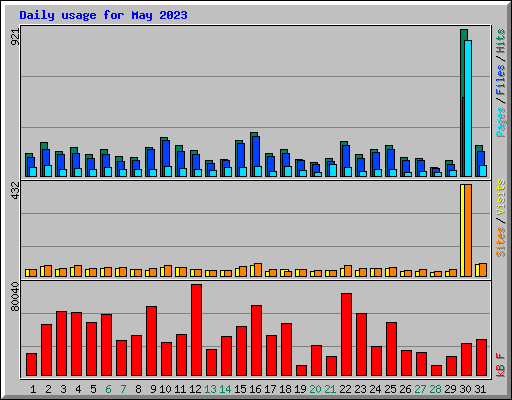
Task: Click day 5 on the x-axis
Action: click(93, 389)
